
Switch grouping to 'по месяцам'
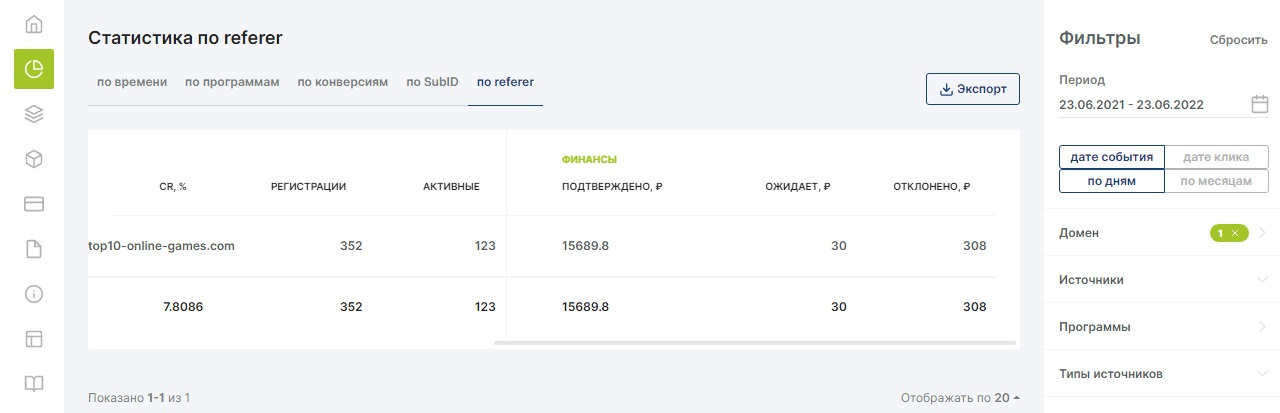point(1216,181)
